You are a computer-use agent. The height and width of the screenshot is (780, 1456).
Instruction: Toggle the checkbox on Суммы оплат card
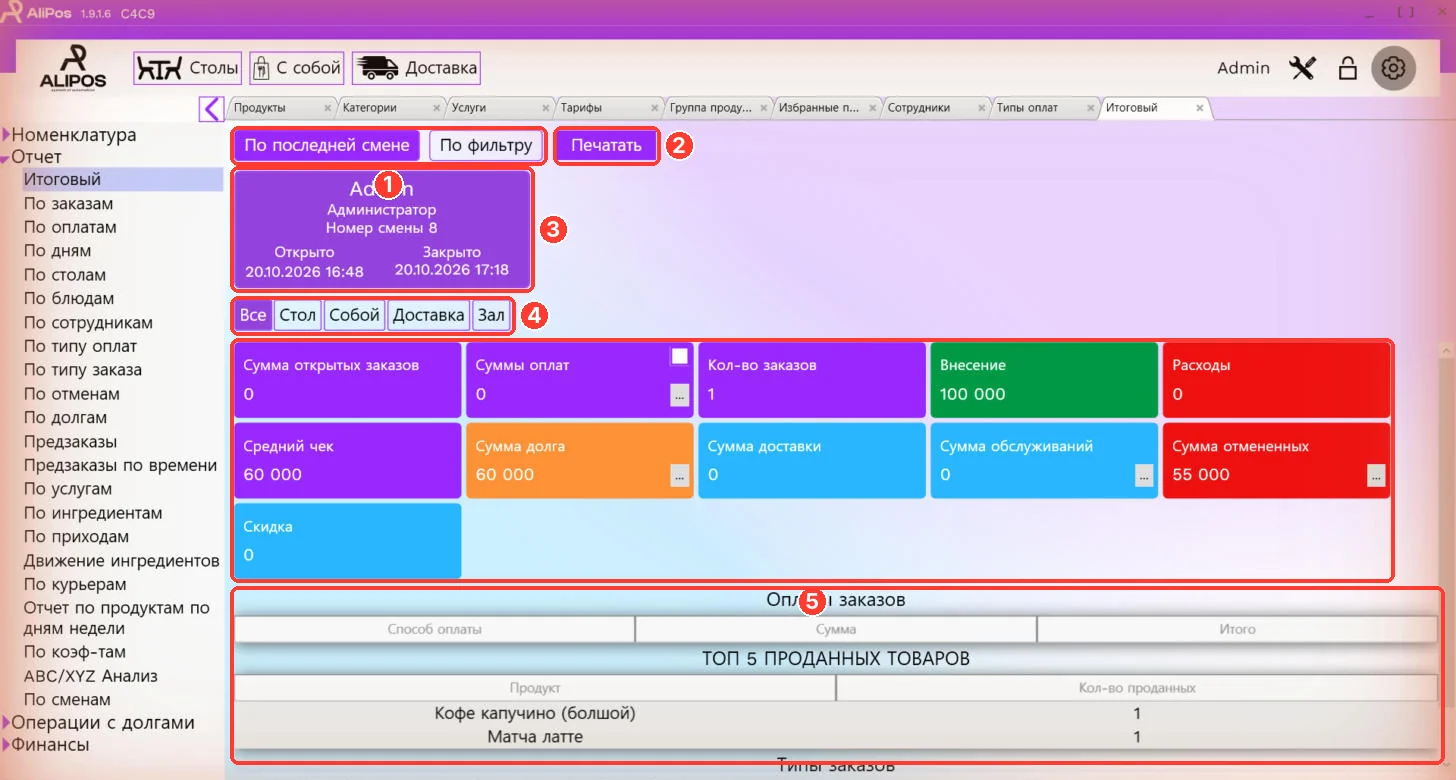pos(680,356)
